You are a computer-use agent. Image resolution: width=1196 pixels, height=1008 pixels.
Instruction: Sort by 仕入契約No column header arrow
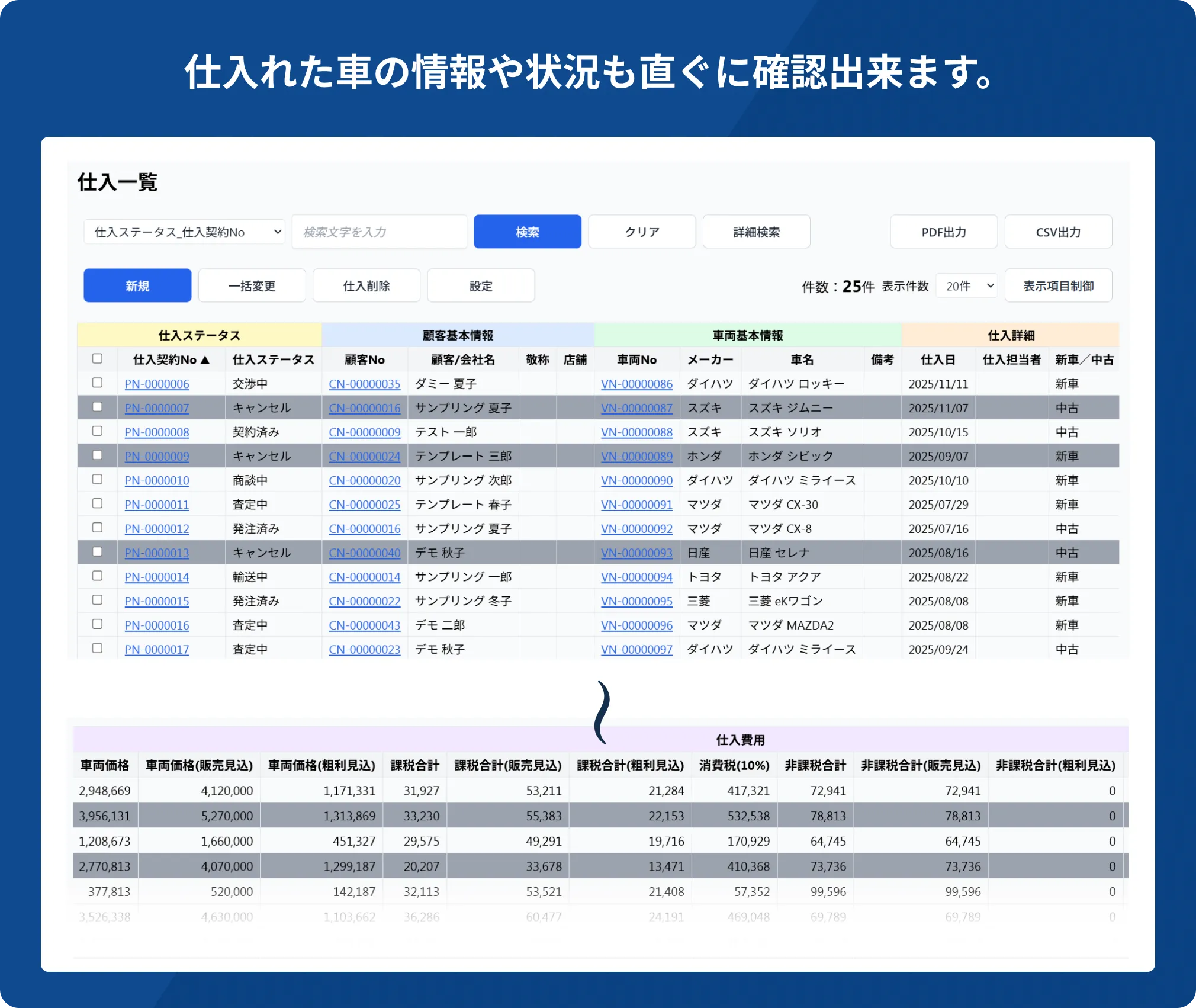click(x=205, y=359)
